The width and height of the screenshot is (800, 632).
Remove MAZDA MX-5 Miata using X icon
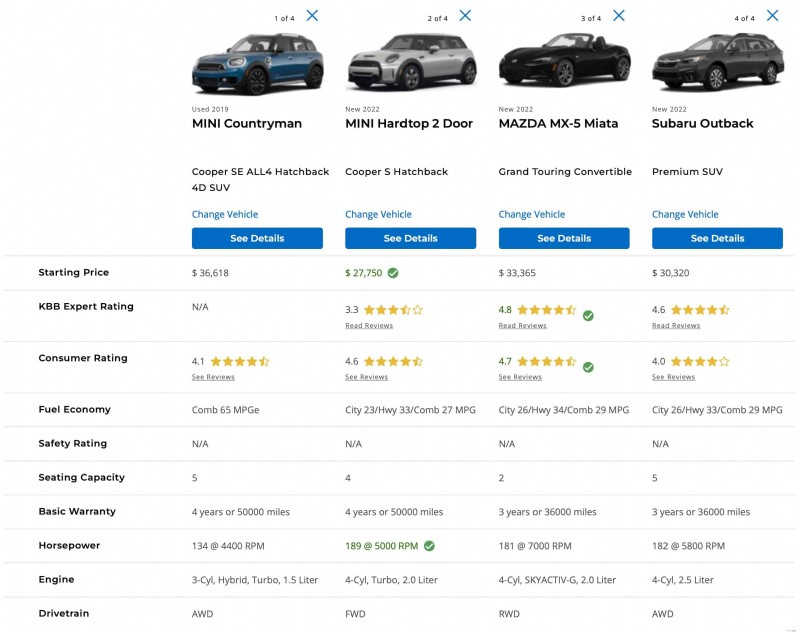tap(619, 16)
